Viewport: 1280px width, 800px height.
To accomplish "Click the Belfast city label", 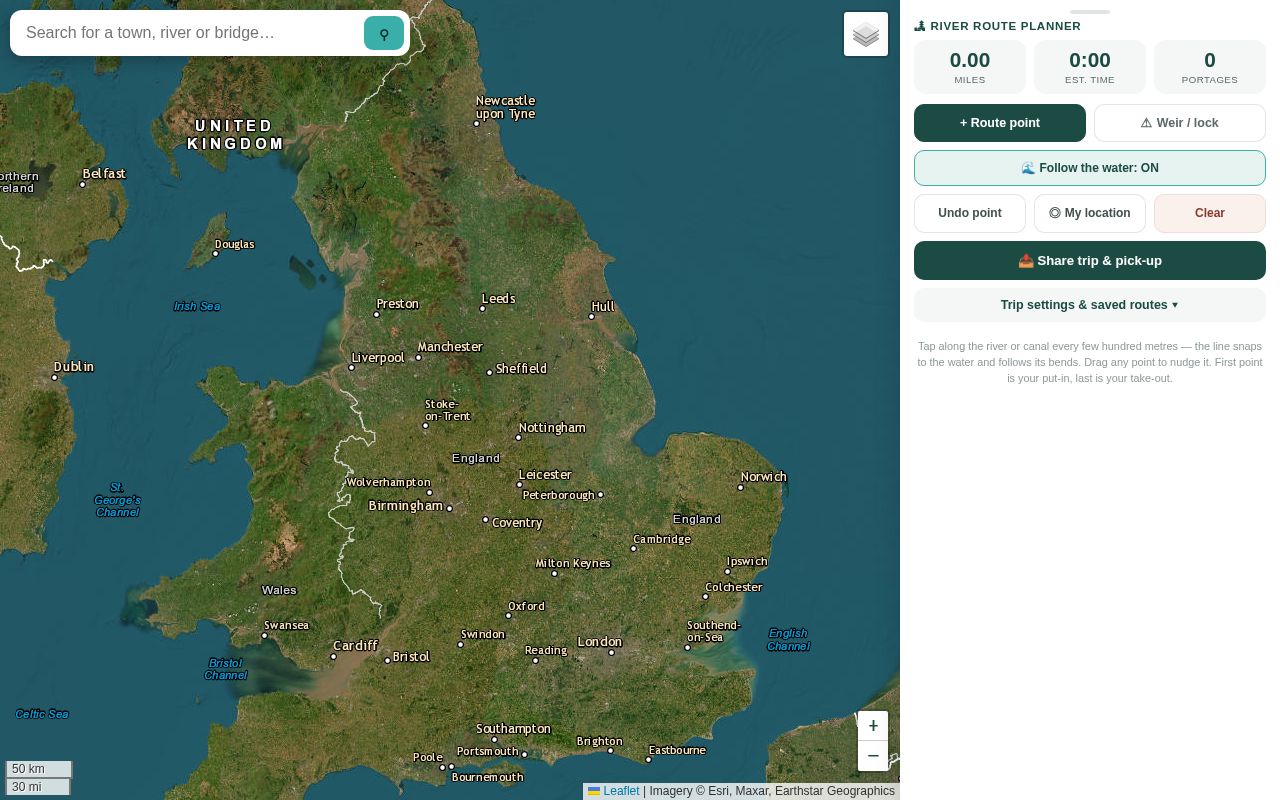I will pyautogui.click(x=104, y=174).
